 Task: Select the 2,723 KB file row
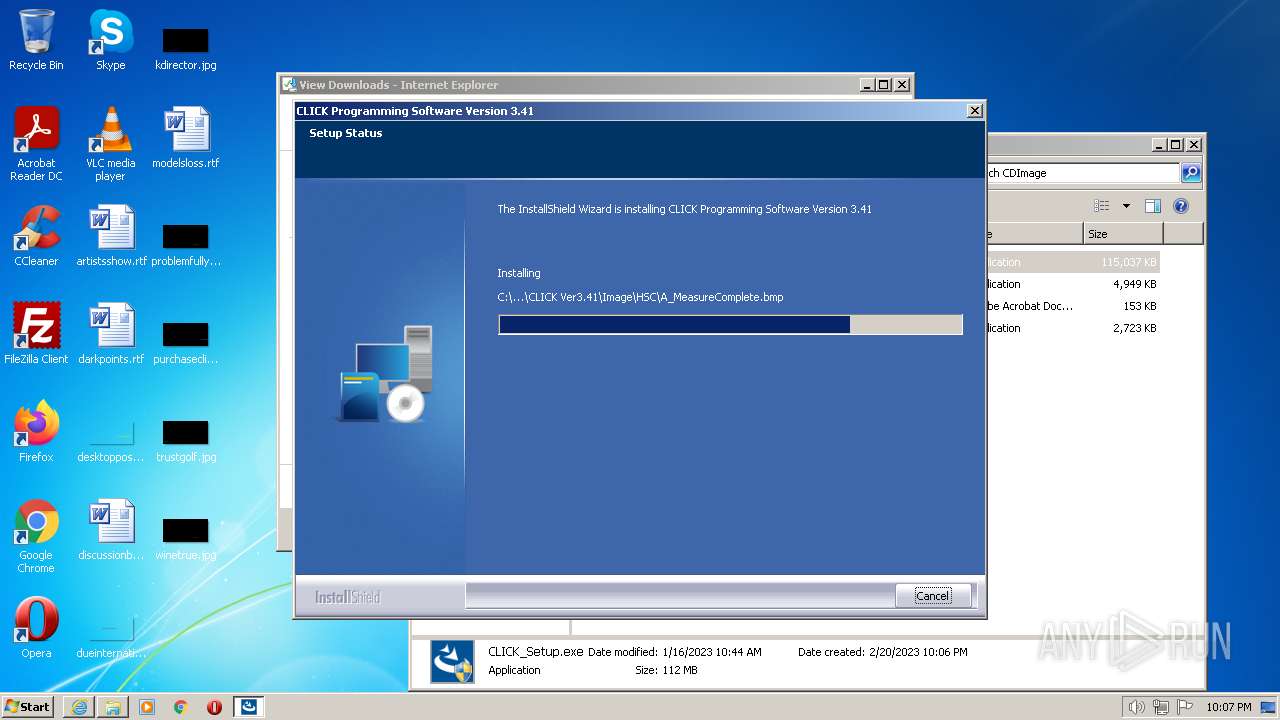pyautogui.click(x=1073, y=328)
